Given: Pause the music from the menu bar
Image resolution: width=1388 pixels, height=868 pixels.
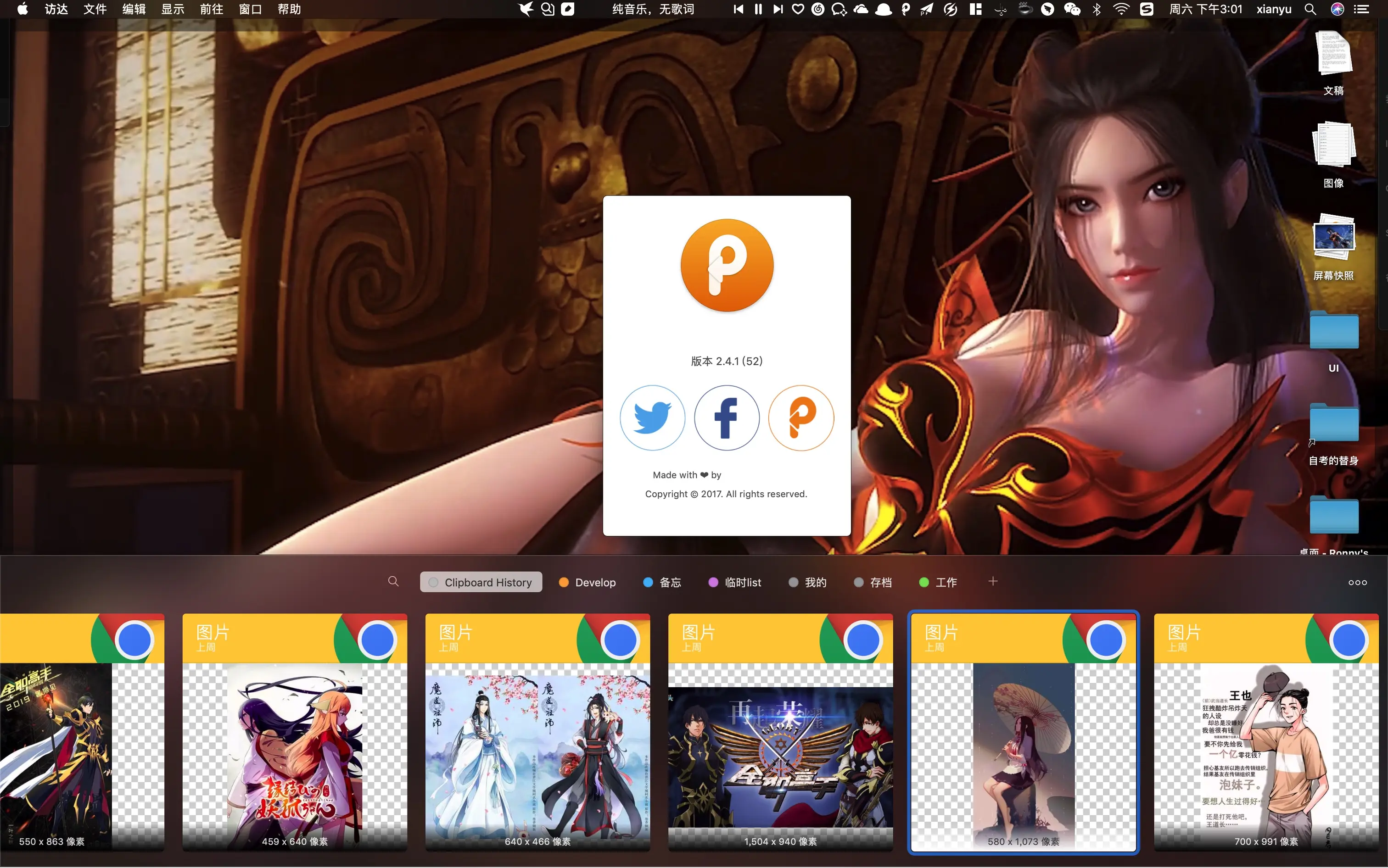Looking at the screenshot, I should click(758, 9).
